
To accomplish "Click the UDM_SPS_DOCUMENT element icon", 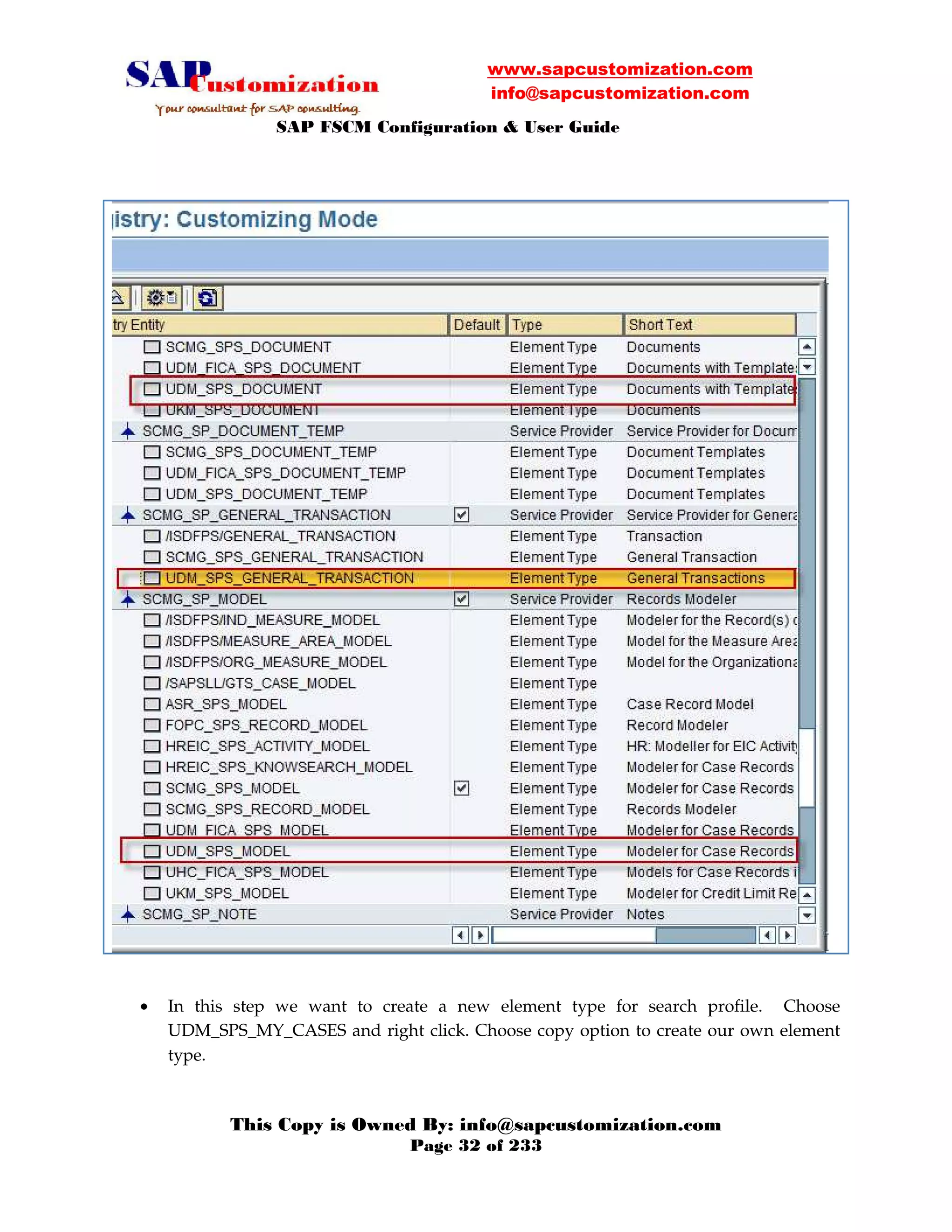I will click(x=152, y=389).
